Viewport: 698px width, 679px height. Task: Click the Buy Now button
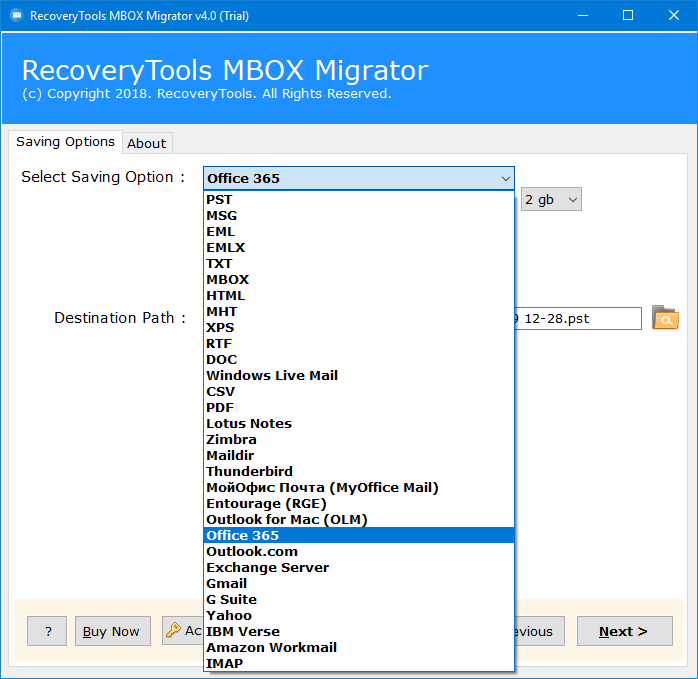tap(113, 631)
